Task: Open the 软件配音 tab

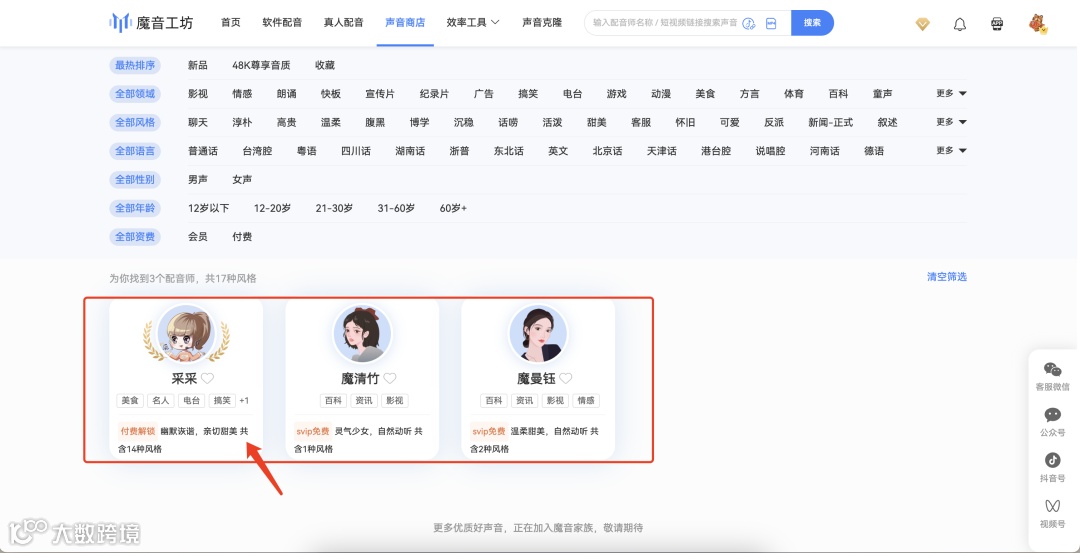Action: point(282,23)
